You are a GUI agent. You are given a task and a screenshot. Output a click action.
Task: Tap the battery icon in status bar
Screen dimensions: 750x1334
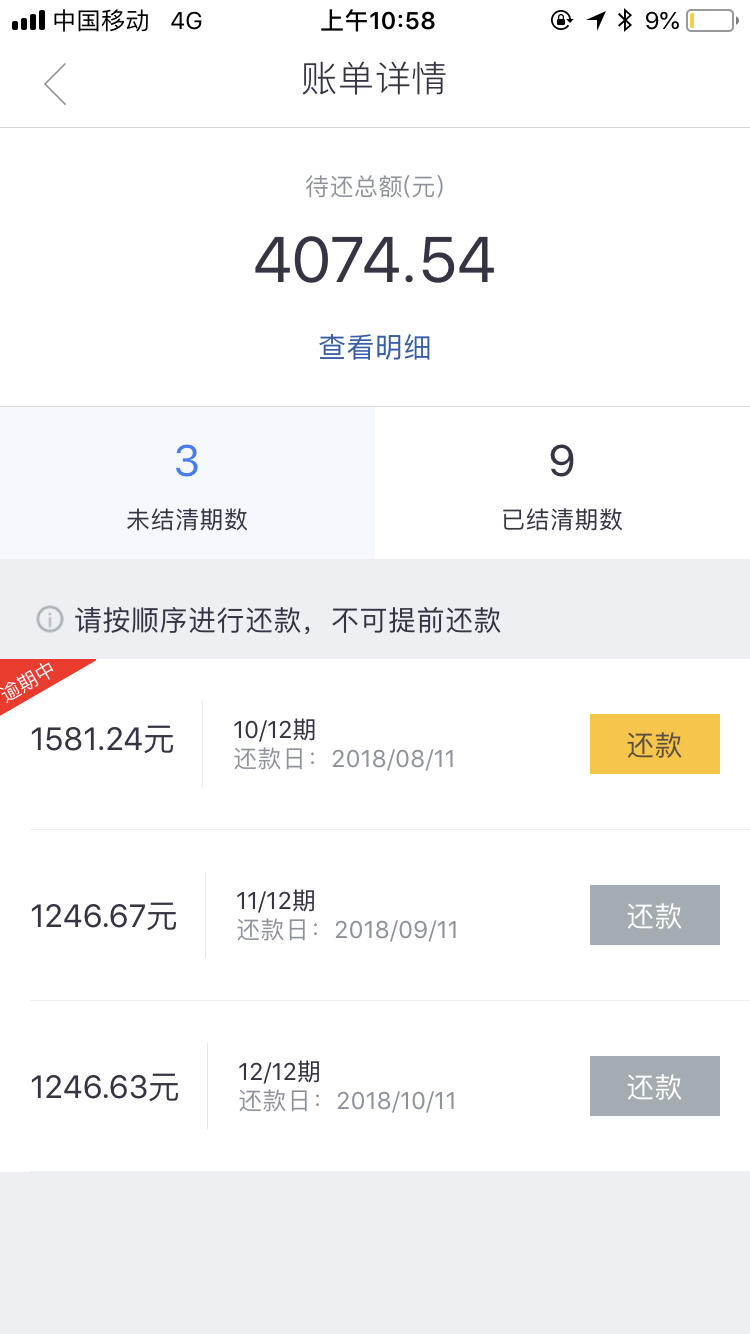pyautogui.click(x=711, y=20)
